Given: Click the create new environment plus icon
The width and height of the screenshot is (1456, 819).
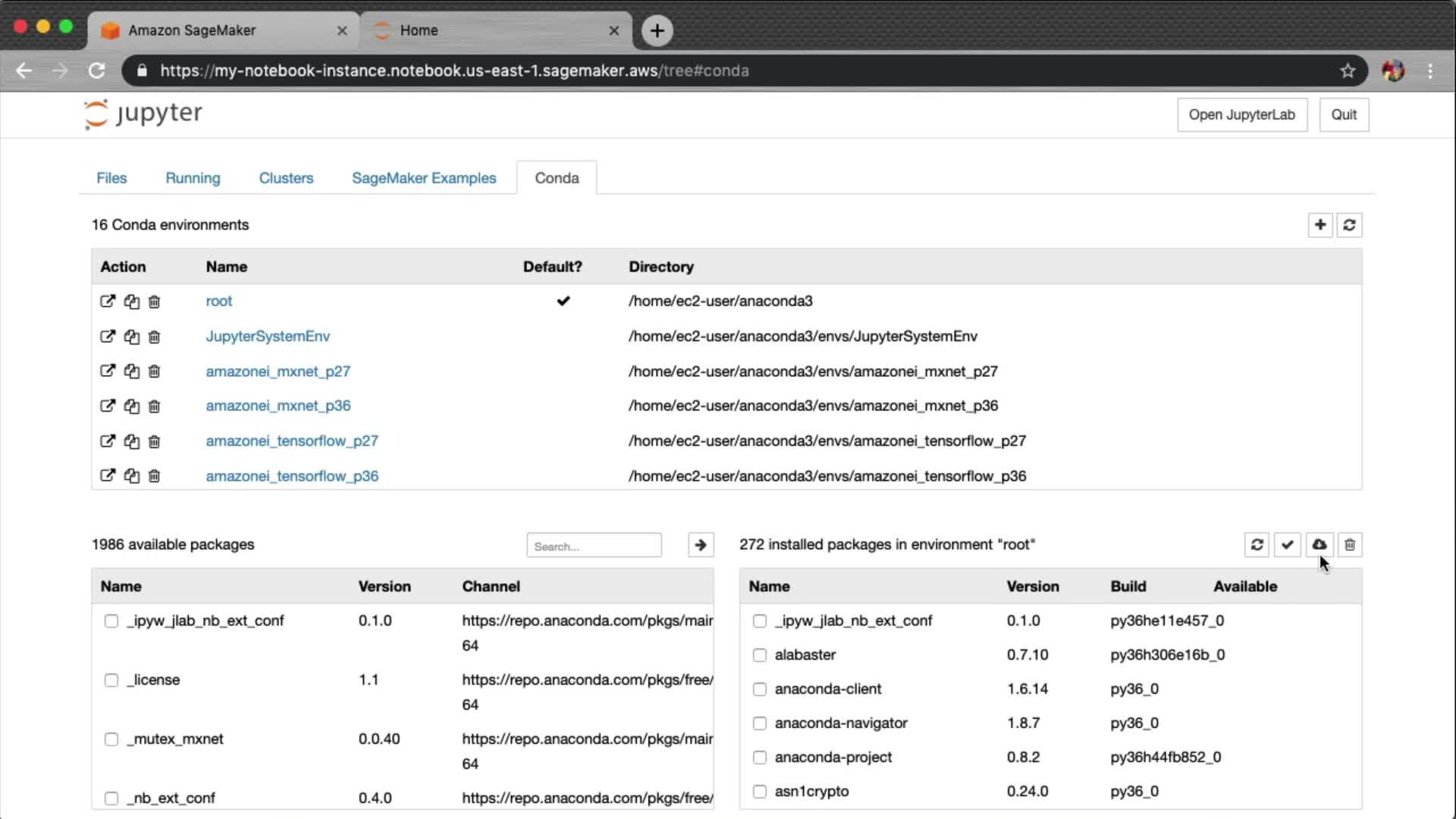Looking at the screenshot, I should 1319,224.
